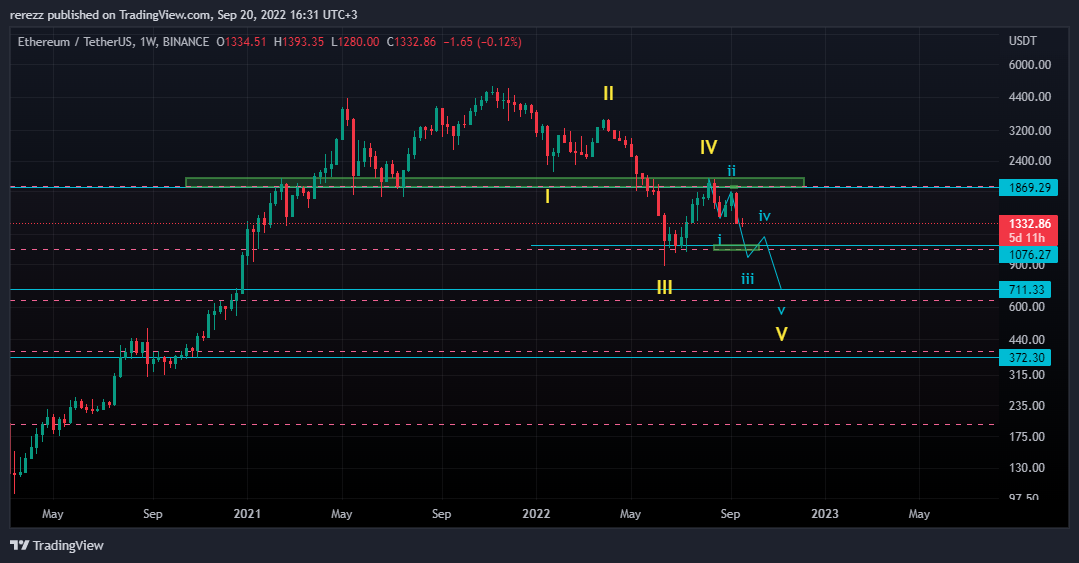The height and width of the screenshot is (563, 1079).
Task: Select the blue sub-wave ii label
Action: 731,171
